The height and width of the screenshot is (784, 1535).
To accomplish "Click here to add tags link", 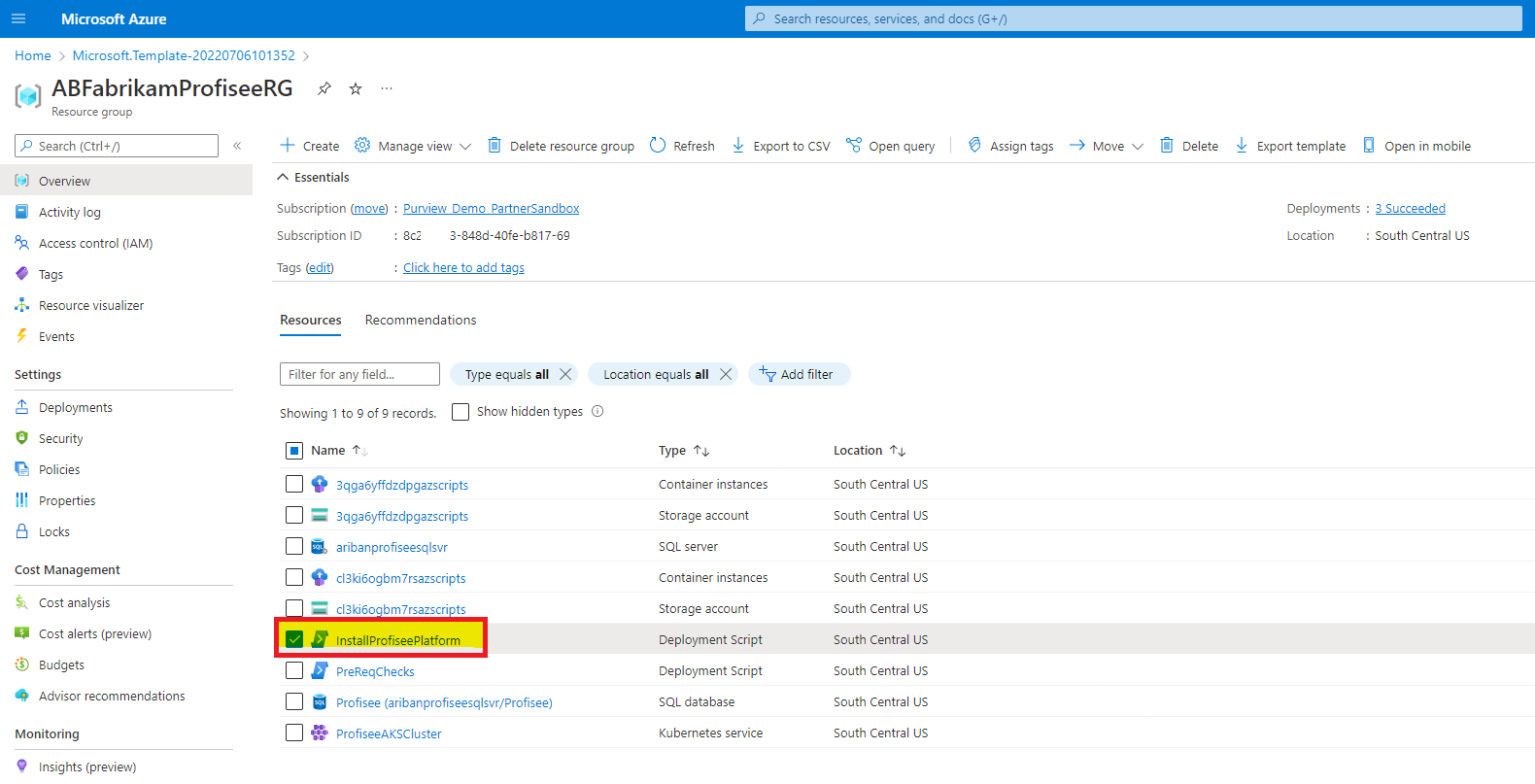I will tap(463, 267).
